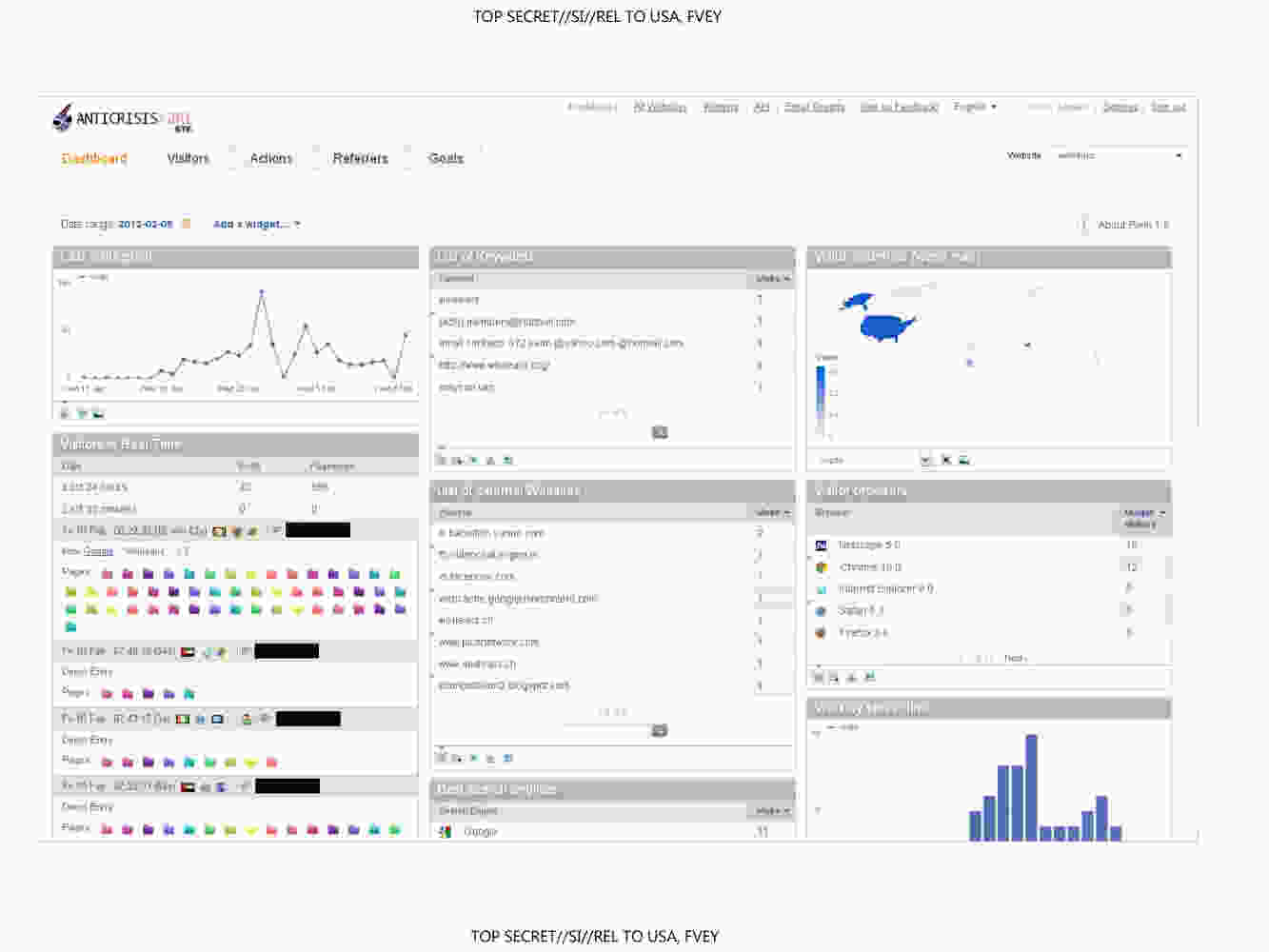Click the Firefox browser icon
The width and height of the screenshot is (1269, 952).
pyautogui.click(x=822, y=633)
